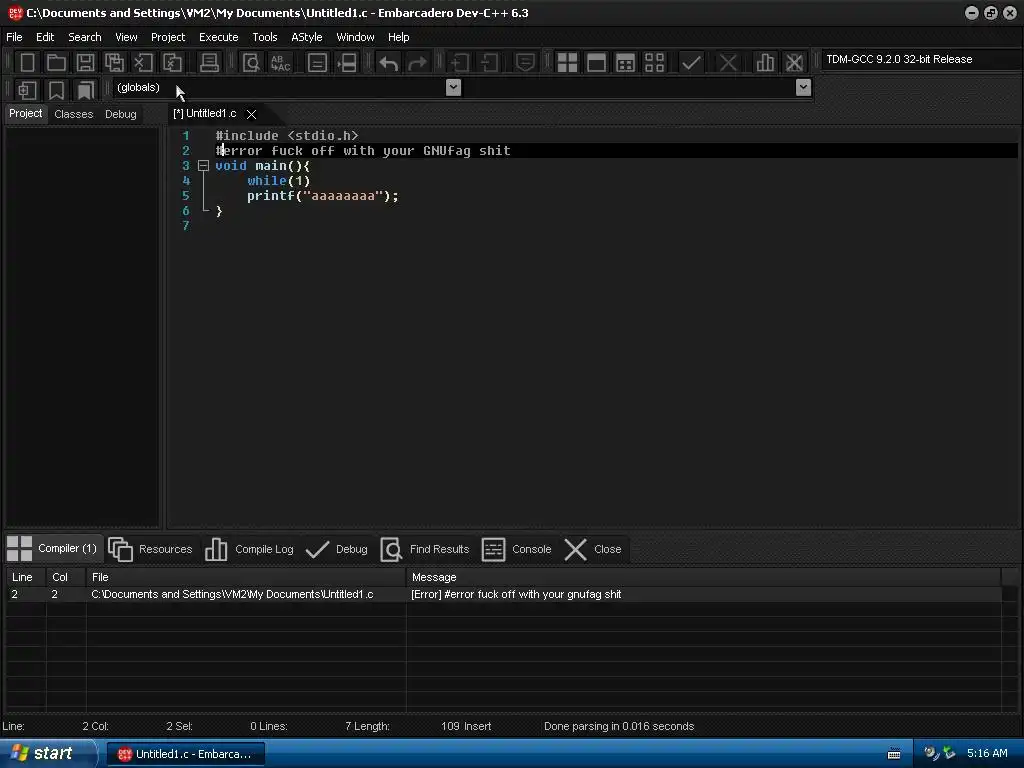Viewport: 1024px width, 768px height.
Task: Click the Stop execution X toolbar icon
Action: tap(728, 63)
